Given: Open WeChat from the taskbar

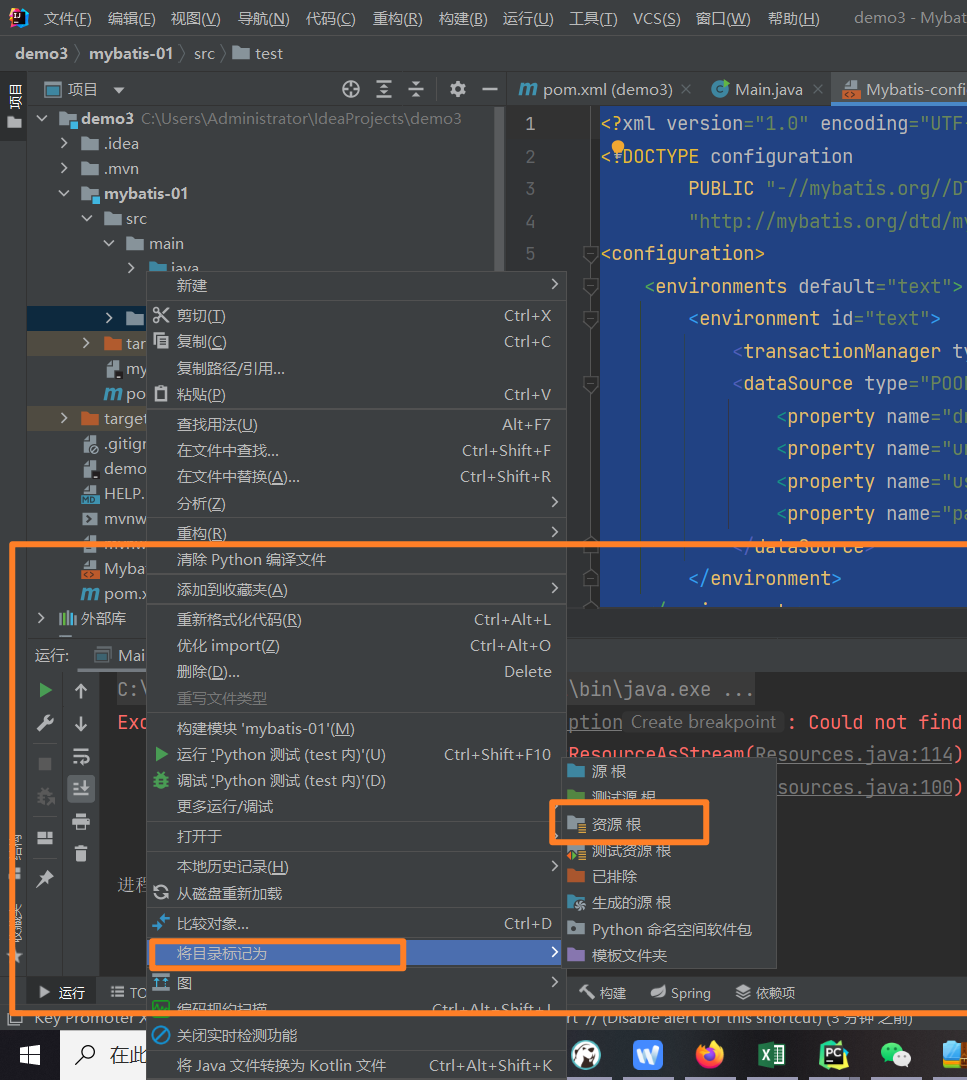Looking at the screenshot, I should (x=895, y=1055).
